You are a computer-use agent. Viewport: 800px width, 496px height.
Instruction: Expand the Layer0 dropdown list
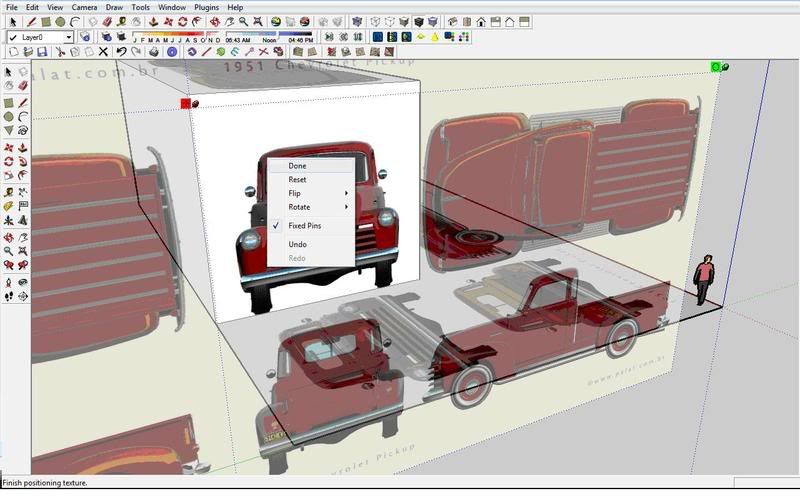[69, 37]
